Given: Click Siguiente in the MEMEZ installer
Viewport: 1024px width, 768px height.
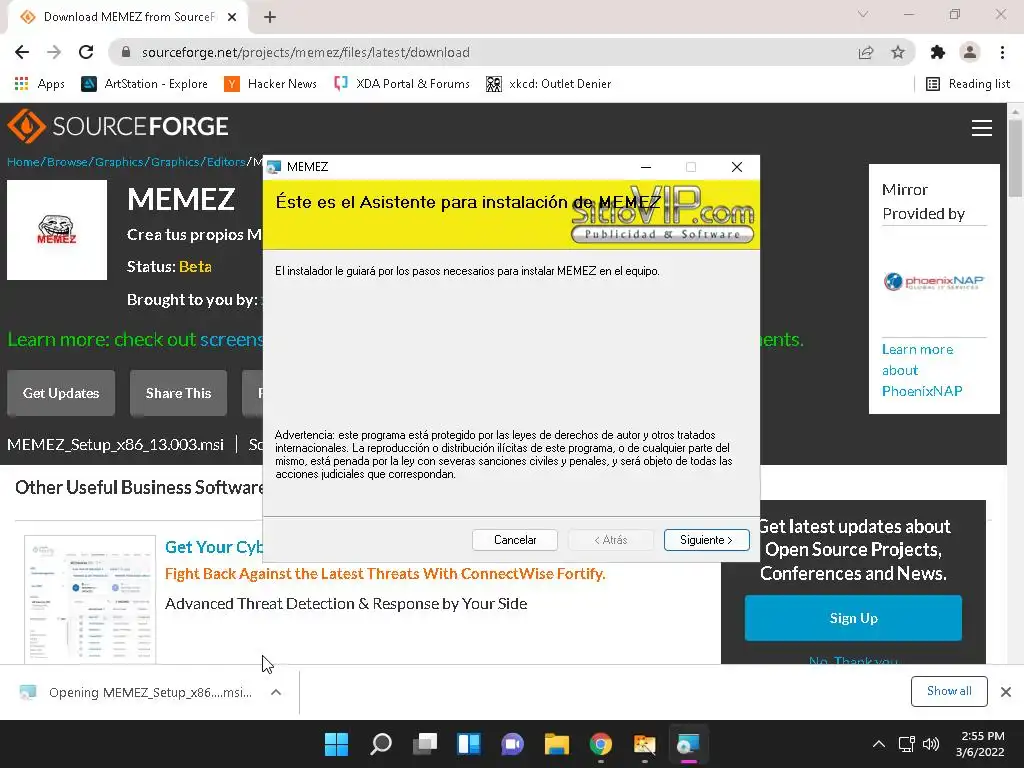Looking at the screenshot, I should pyautogui.click(x=707, y=540).
